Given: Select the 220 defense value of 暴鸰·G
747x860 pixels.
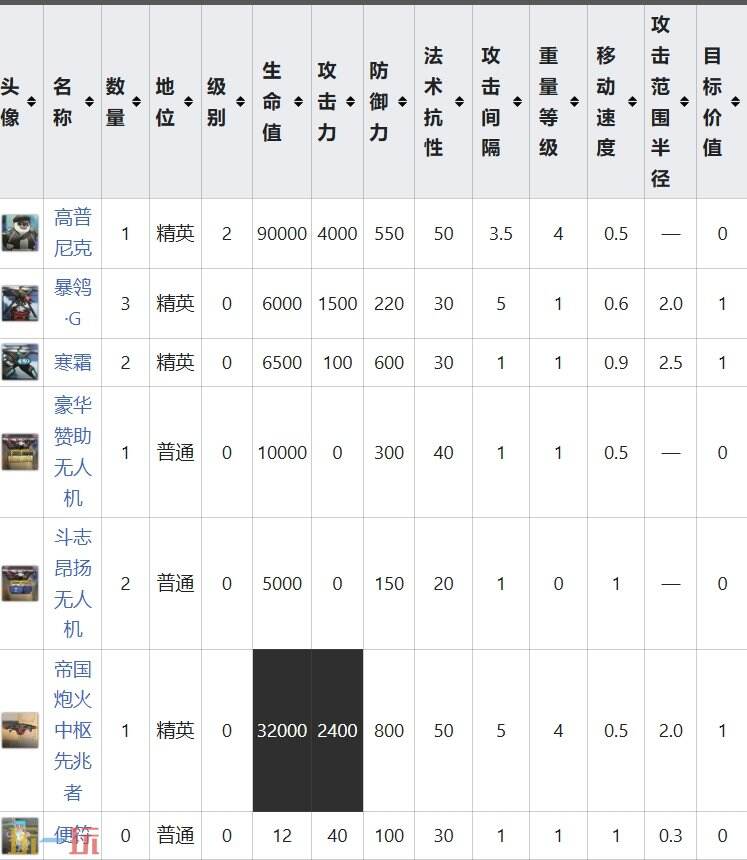Looking at the screenshot, I should tap(389, 303).
